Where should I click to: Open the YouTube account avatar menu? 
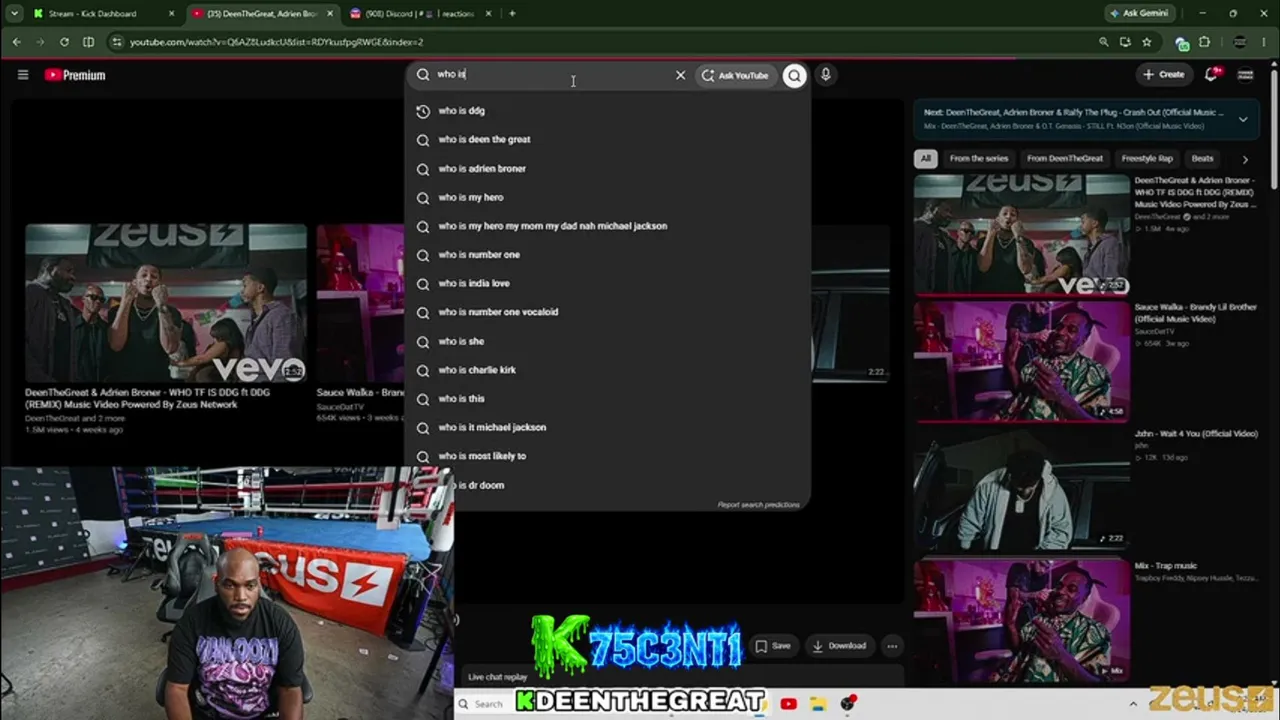pyautogui.click(x=1246, y=74)
